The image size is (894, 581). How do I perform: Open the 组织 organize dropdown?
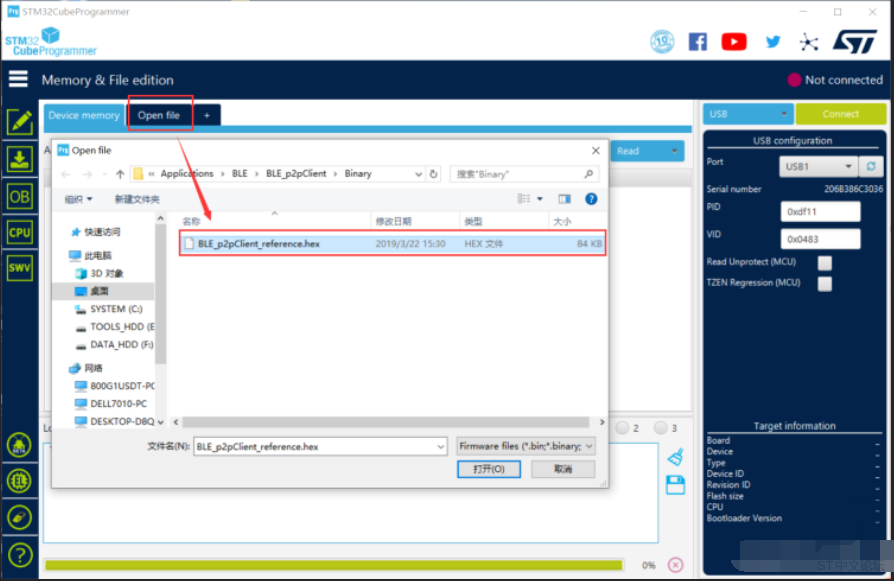tap(79, 199)
